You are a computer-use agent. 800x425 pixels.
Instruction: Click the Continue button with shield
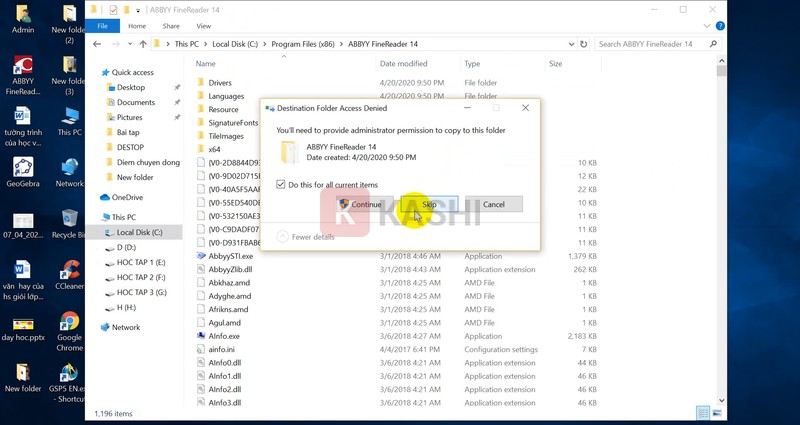360,204
